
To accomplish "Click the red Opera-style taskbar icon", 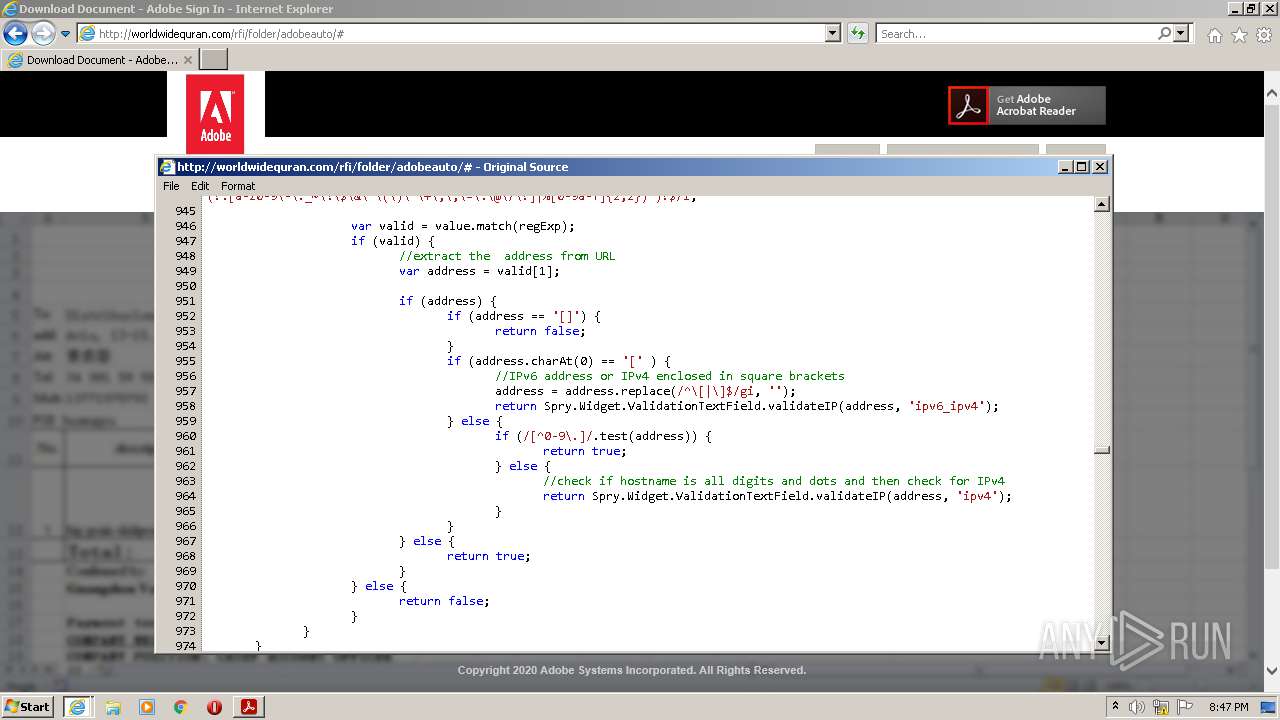I will tap(214, 707).
